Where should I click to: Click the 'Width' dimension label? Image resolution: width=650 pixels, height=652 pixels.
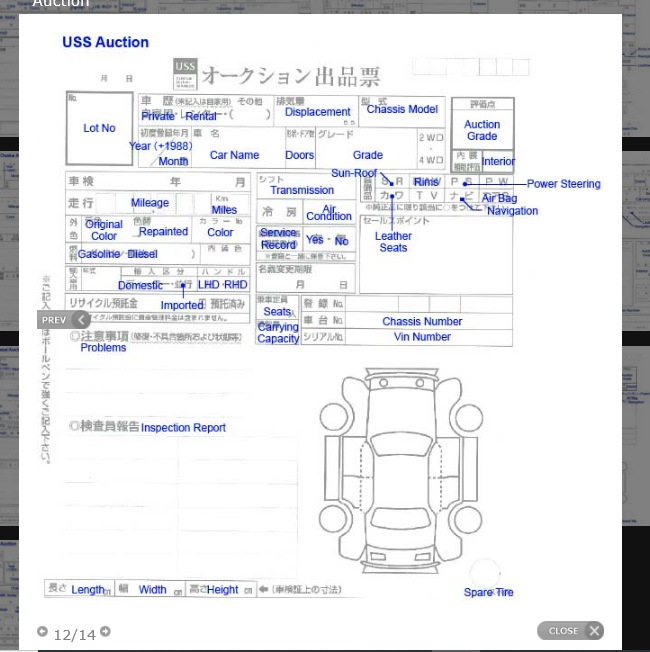pyautogui.click(x=152, y=590)
